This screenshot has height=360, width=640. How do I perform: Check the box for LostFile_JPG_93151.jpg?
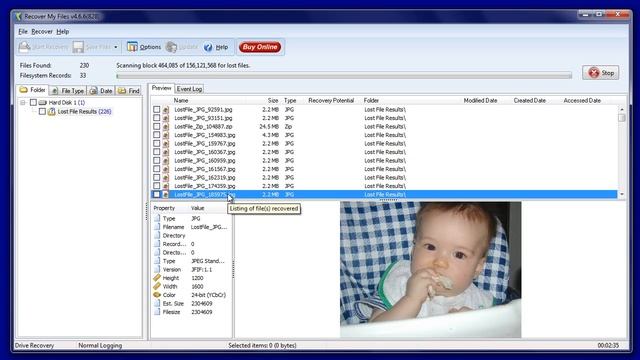click(157, 118)
